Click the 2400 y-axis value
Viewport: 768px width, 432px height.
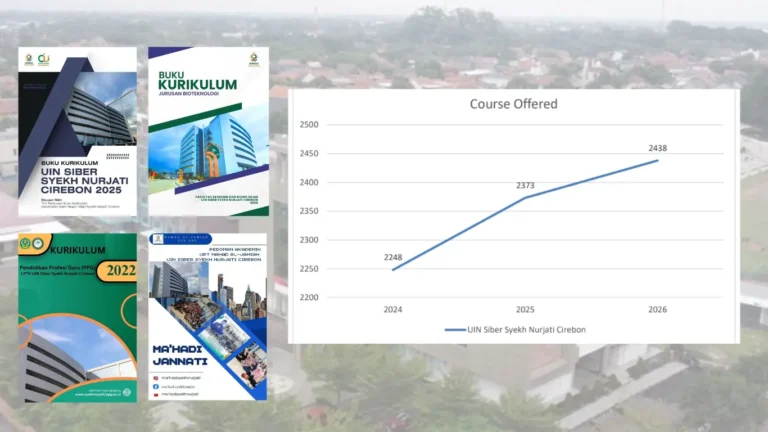pos(309,182)
